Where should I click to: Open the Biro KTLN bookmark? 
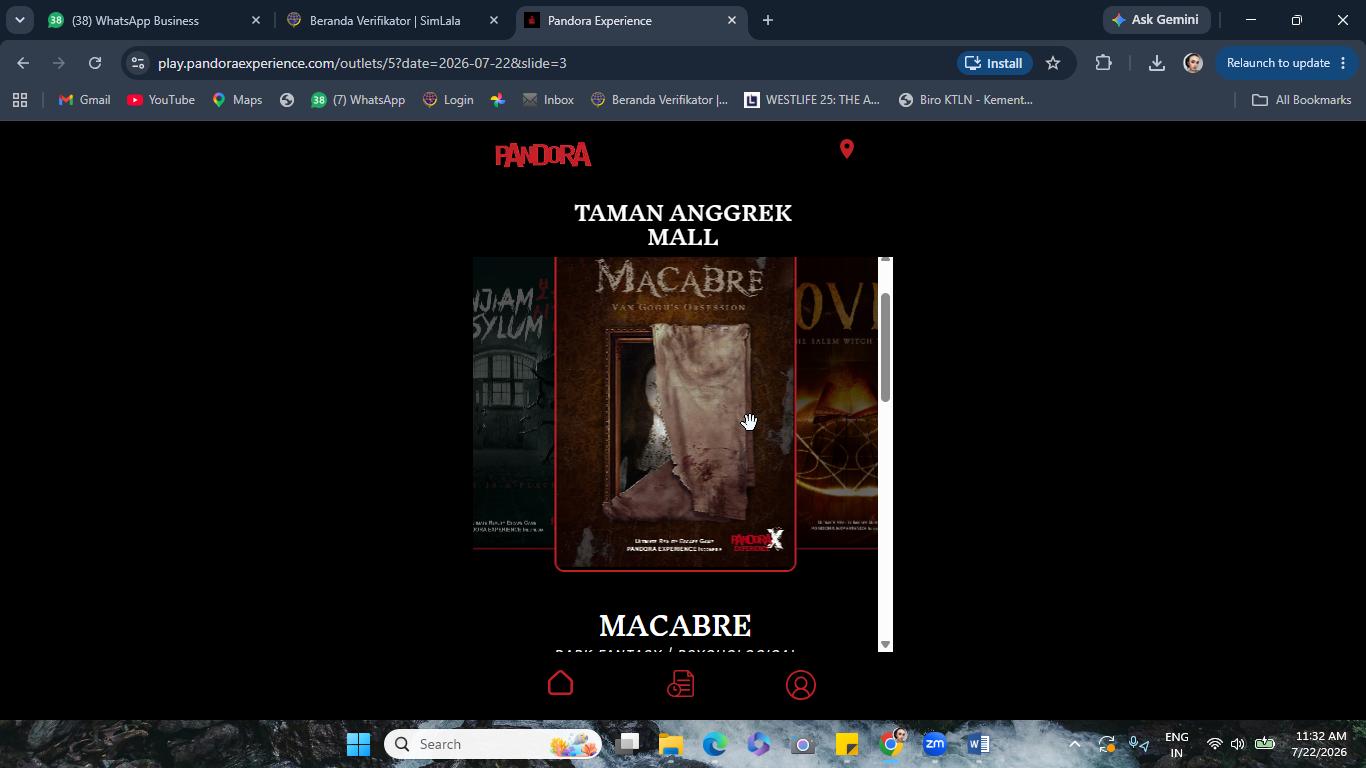966,100
